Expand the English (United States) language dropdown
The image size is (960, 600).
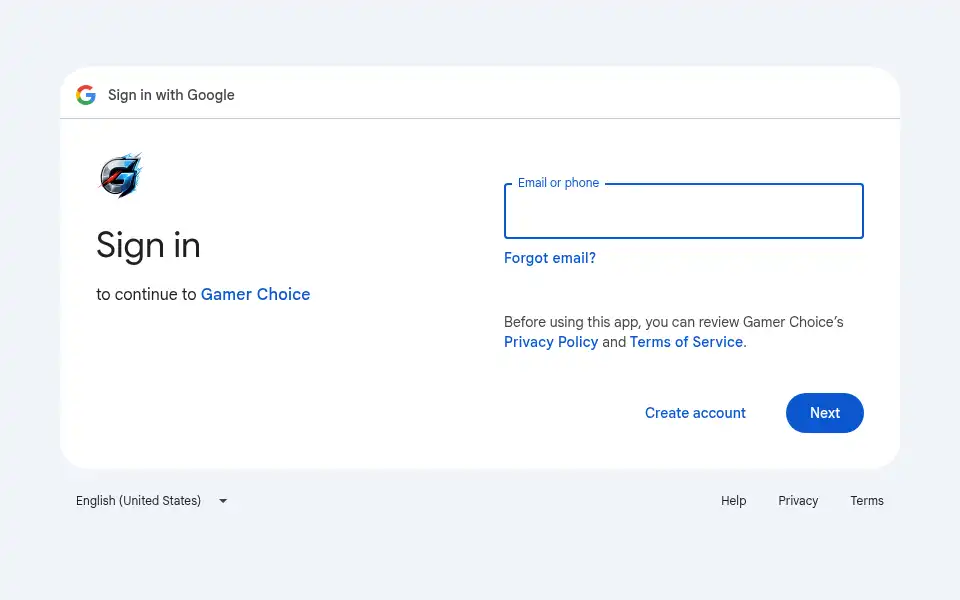pyautogui.click(x=151, y=501)
